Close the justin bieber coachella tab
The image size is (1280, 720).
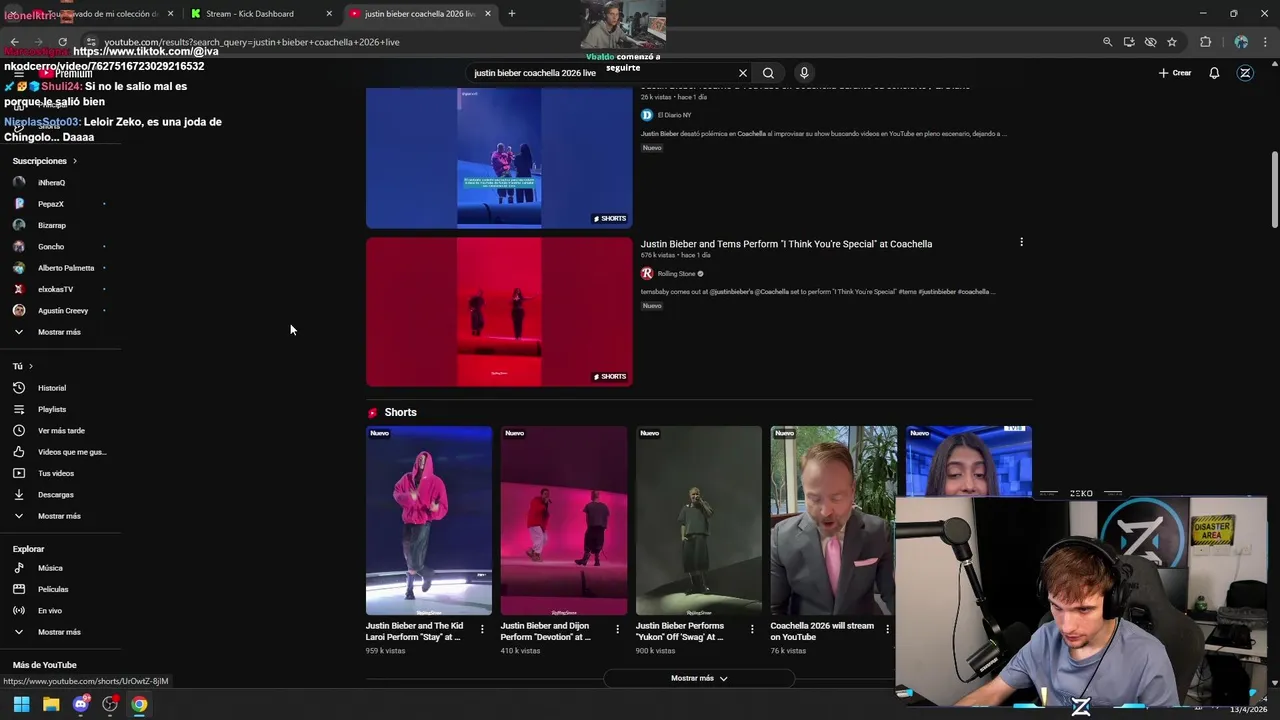coord(488,14)
